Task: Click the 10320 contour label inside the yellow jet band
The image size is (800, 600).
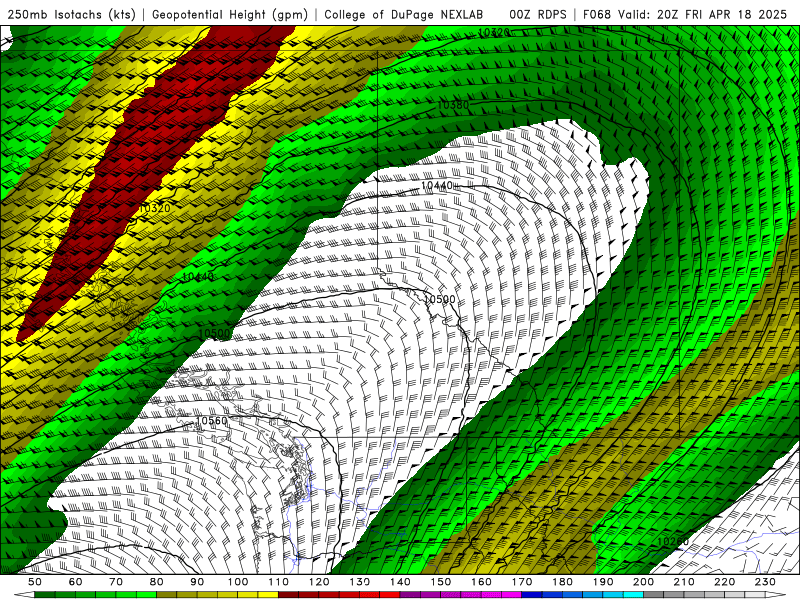Action: 154,208
